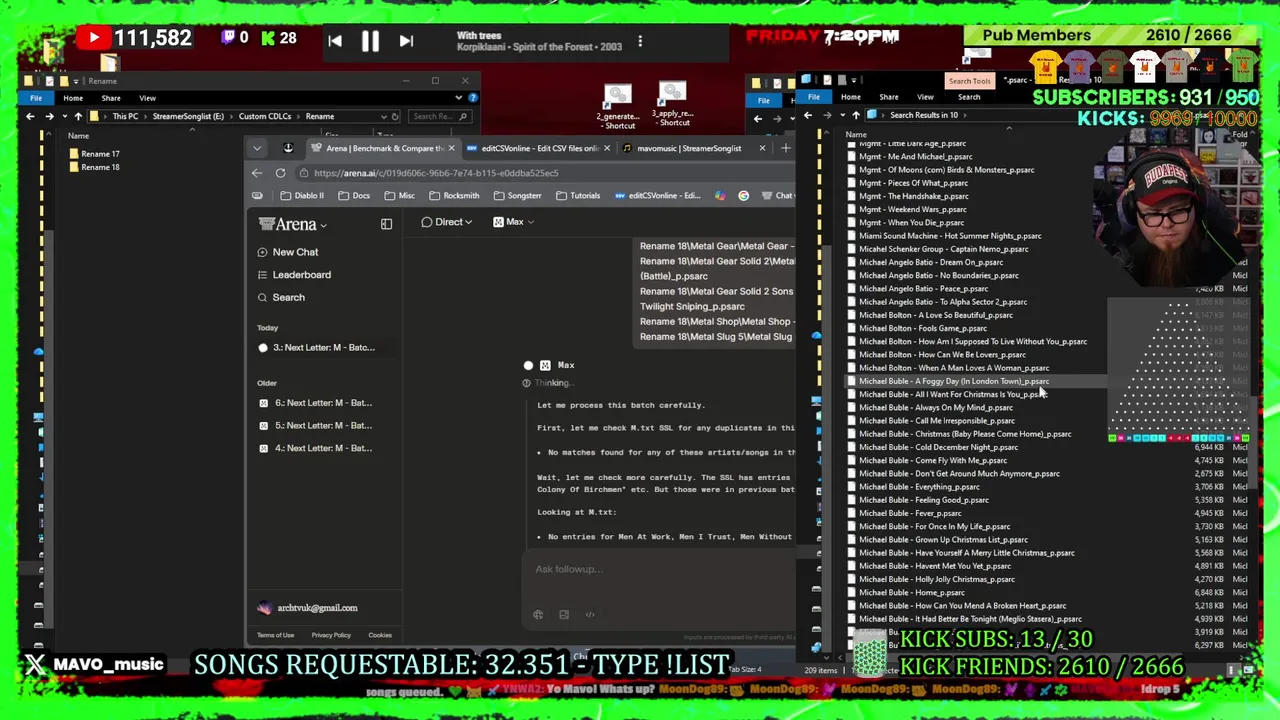This screenshot has height=720, width=1280.
Task: Close the Arena browser tab
Action: pyautogui.click(x=451, y=148)
